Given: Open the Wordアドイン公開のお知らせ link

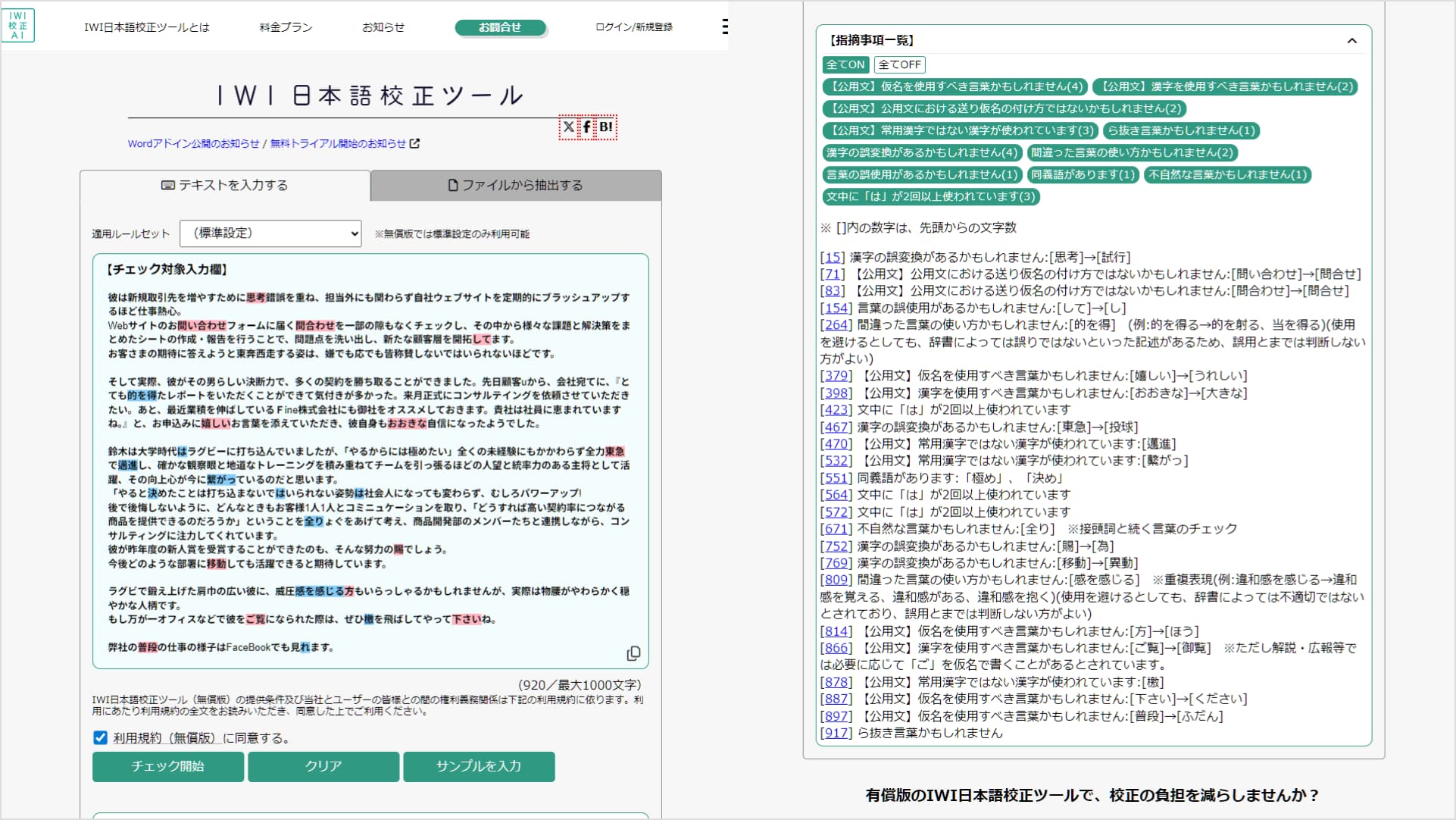Looking at the screenshot, I should [x=192, y=142].
